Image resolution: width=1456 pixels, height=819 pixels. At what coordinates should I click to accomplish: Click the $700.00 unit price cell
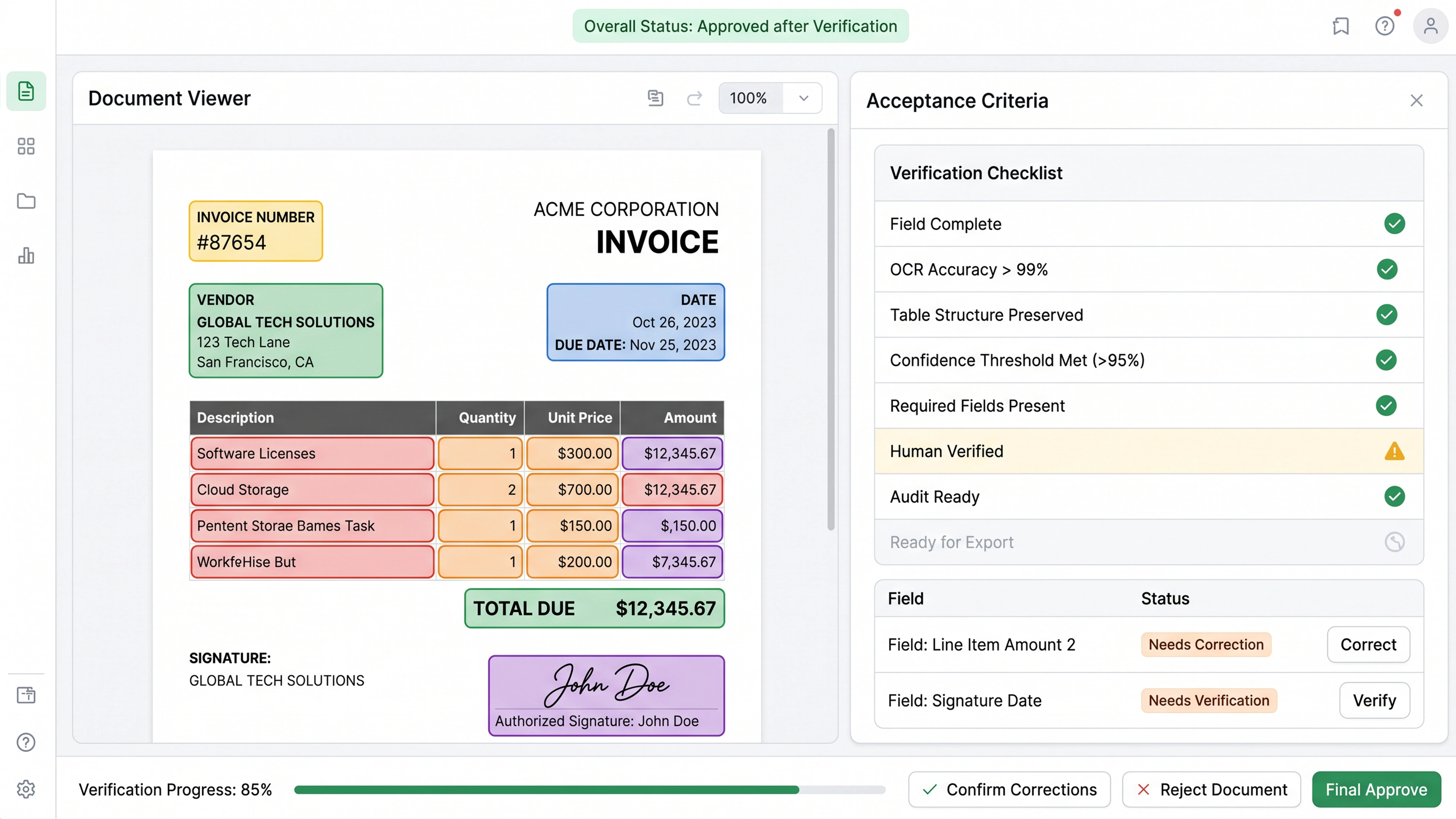tap(572, 489)
